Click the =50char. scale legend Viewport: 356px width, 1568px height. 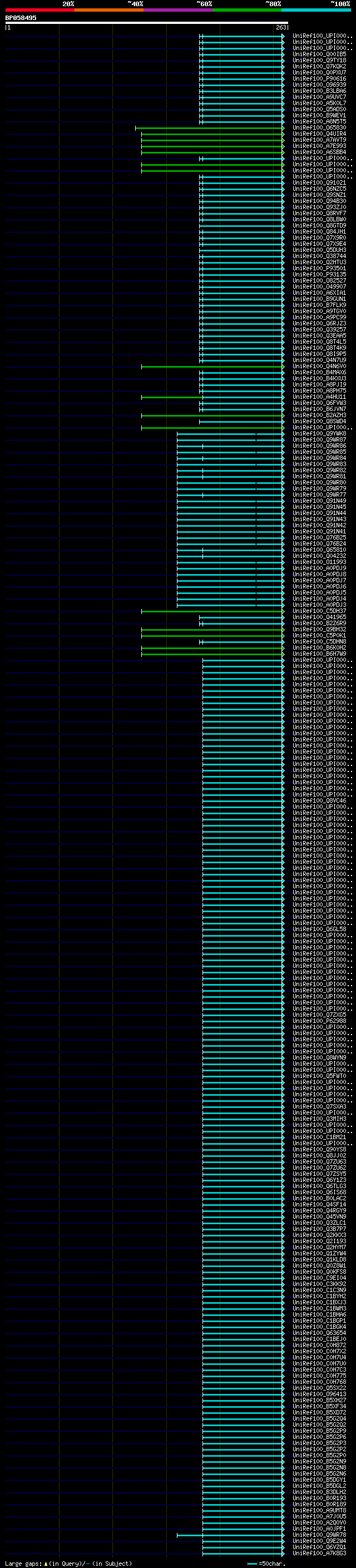[x=266, y=1563]
